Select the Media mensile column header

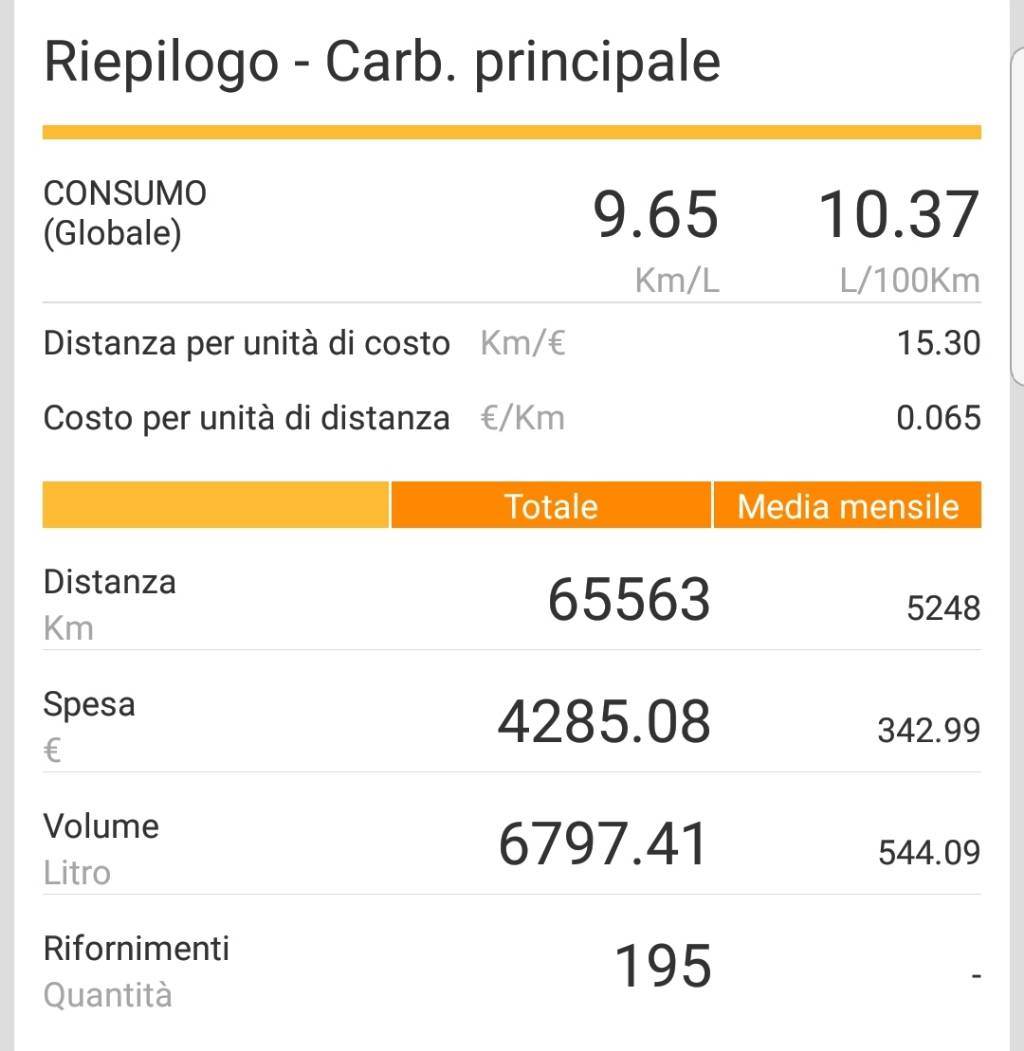click(847, 506)
